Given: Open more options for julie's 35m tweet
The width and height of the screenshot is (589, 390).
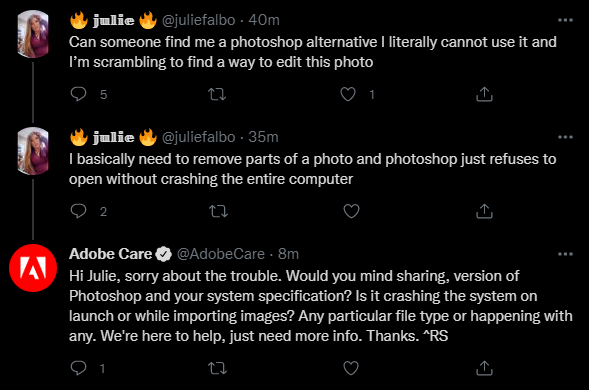Looking at the screenshot, I should point(565,137).
